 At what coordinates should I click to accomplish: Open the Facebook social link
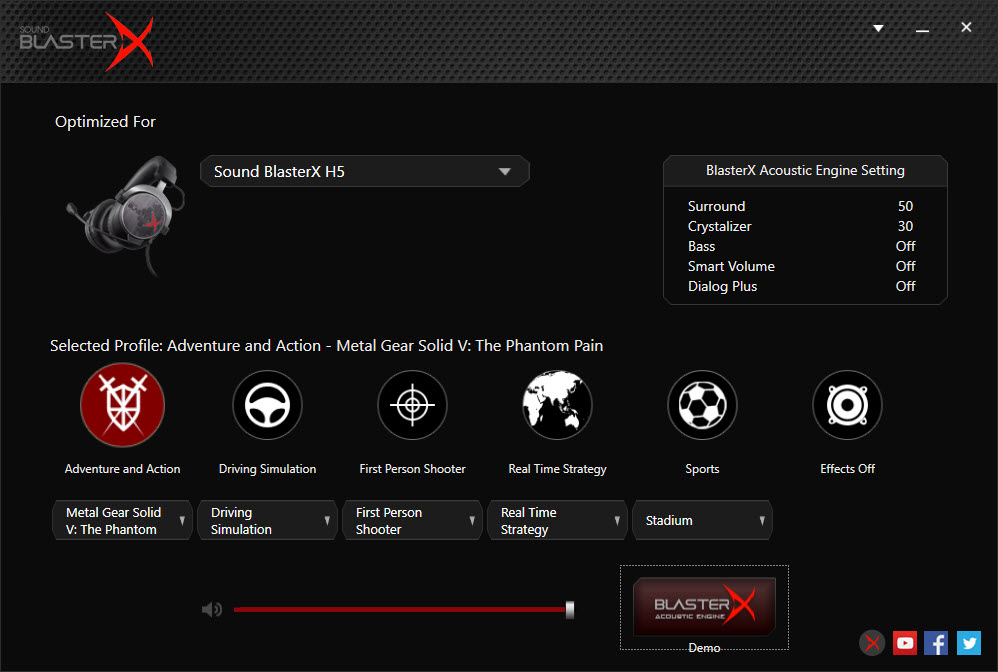(x=936, y=643)
